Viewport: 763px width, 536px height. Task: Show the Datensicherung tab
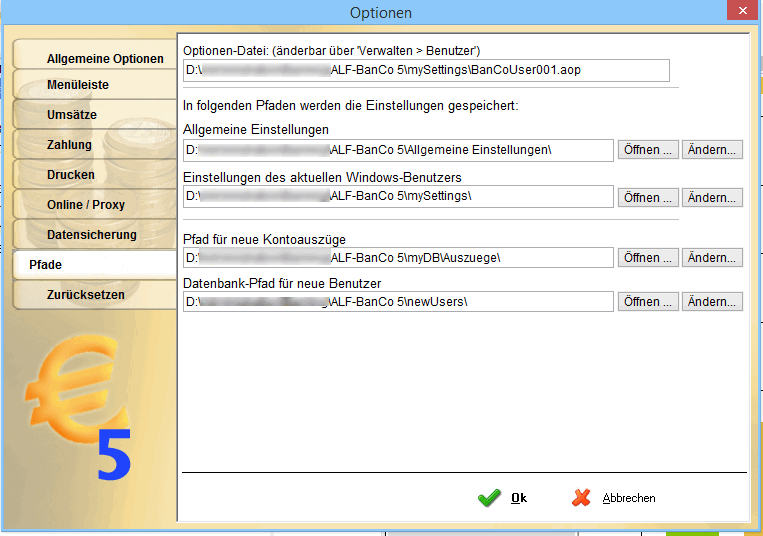click(x=95, y=235)
